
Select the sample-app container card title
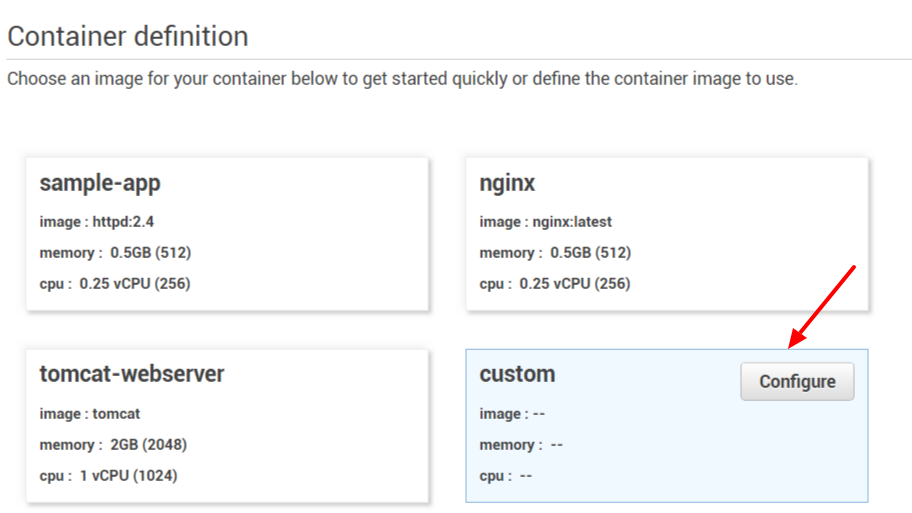(x=100, y=183)
